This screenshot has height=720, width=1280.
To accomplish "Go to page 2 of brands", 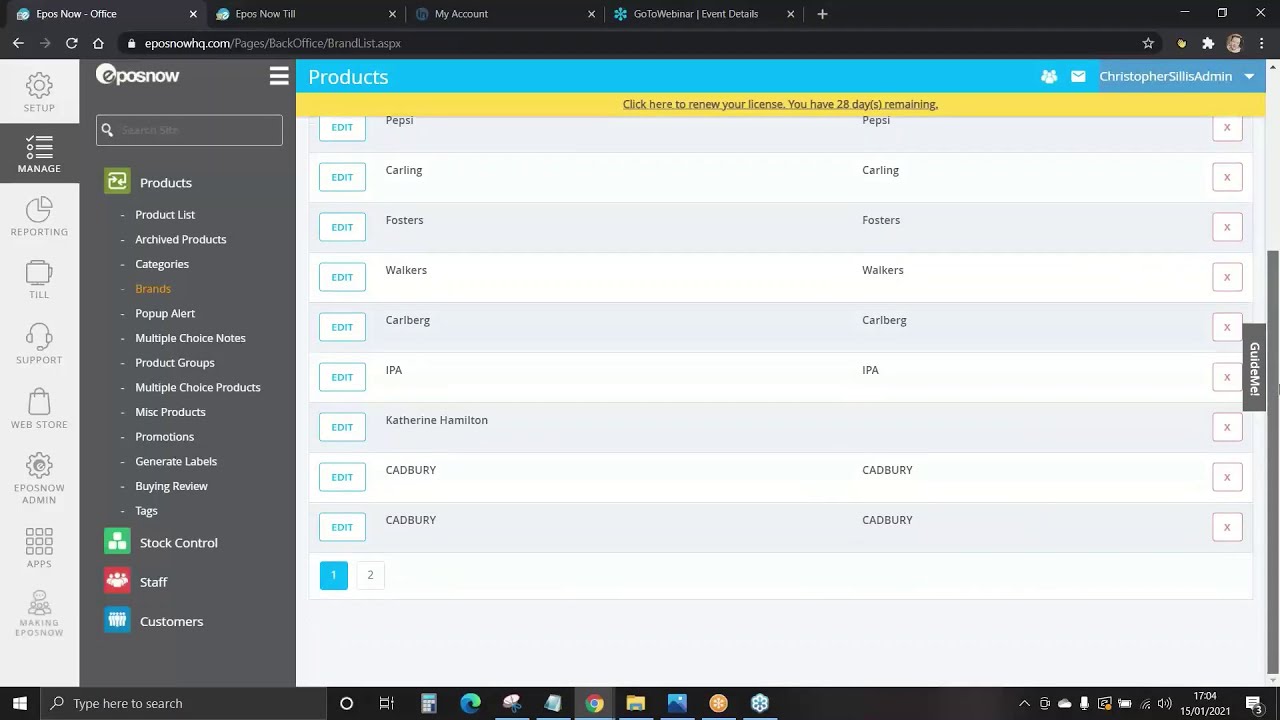I will (x=370, y=575).
